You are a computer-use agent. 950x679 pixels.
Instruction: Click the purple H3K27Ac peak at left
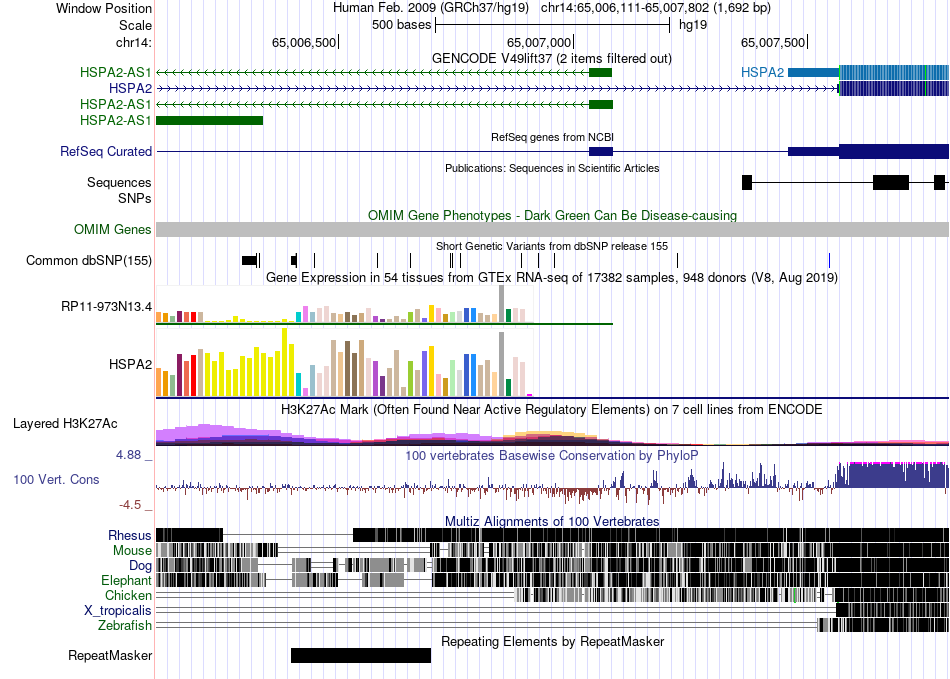pyautogui.click(x=206, y=431)
